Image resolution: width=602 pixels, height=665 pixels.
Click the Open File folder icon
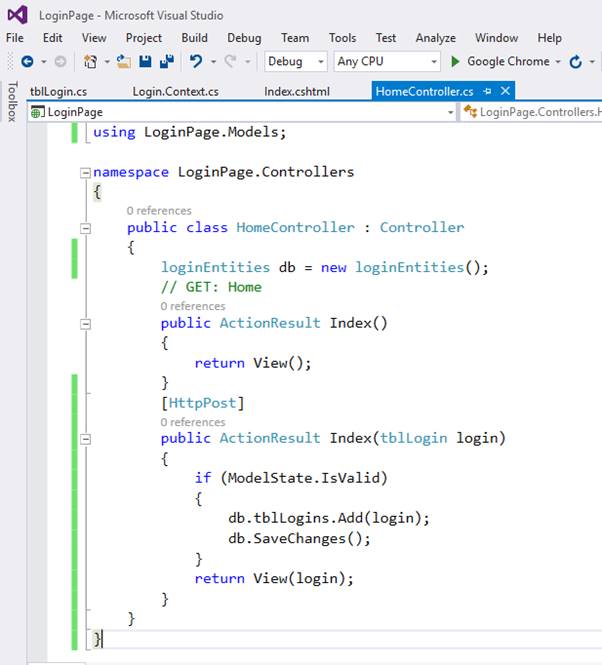(123, 62)
